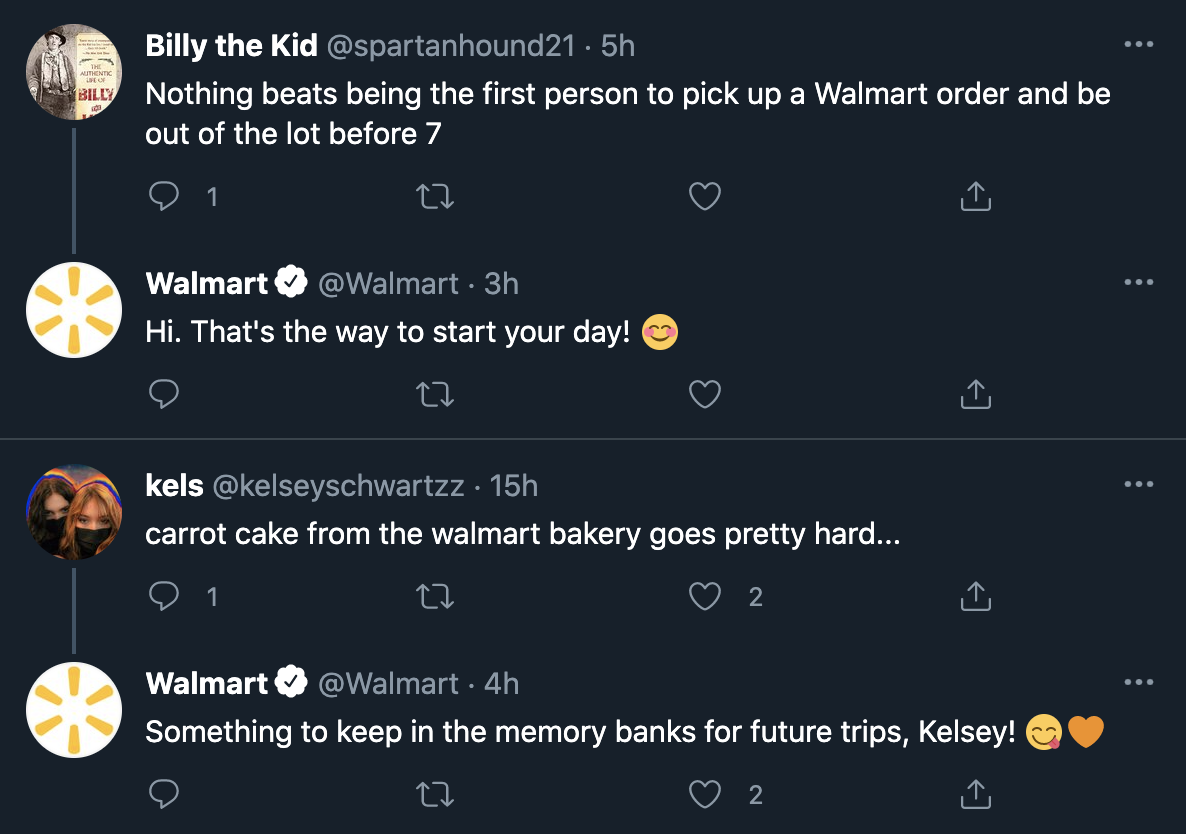
Task: Reply to kels' carrot cake tweet
Action: [164, 597]
